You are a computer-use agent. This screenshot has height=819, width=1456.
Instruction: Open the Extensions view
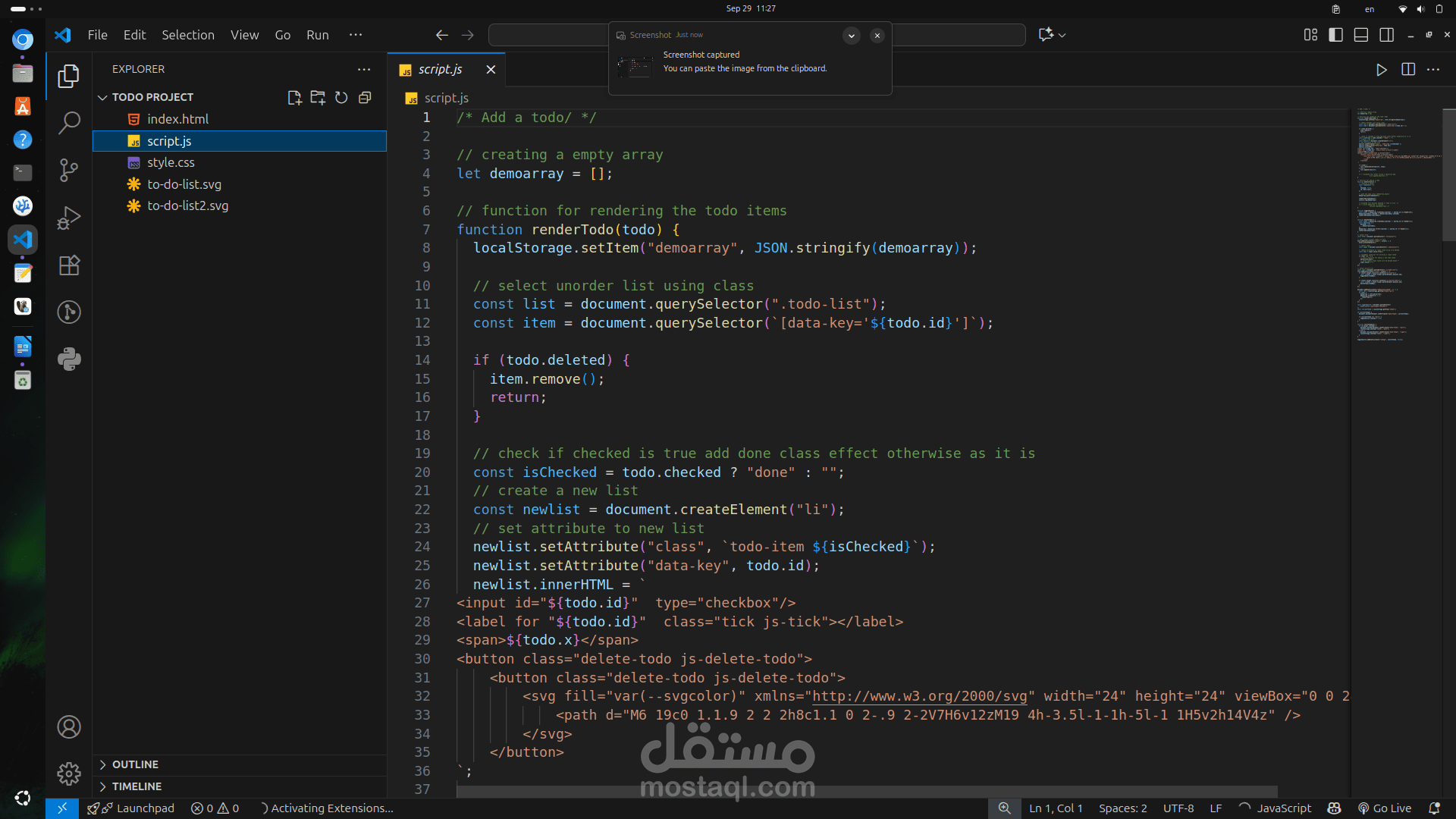69,265
